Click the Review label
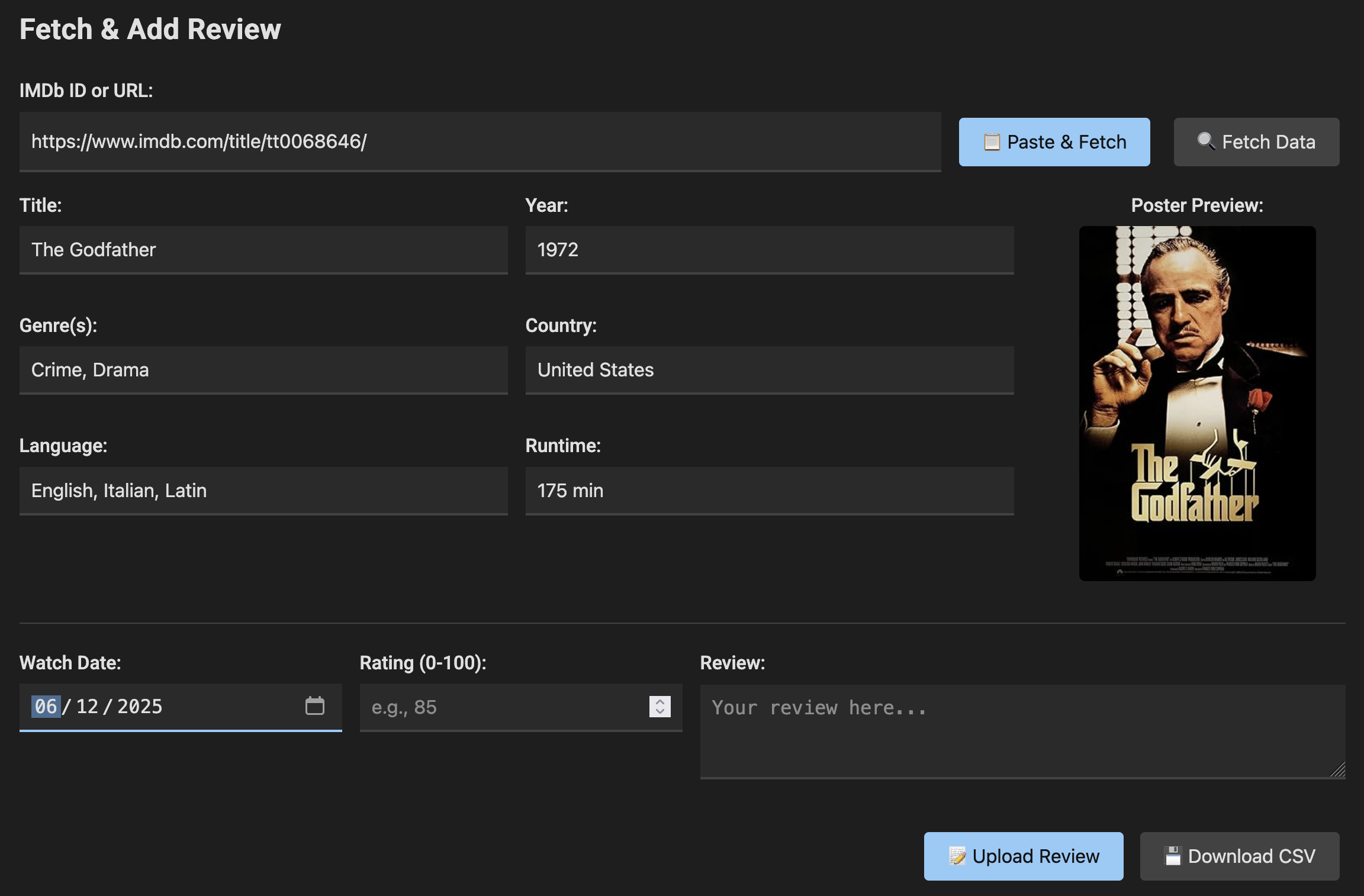This screenshot has width=1364, height=896. coord(733,663)
